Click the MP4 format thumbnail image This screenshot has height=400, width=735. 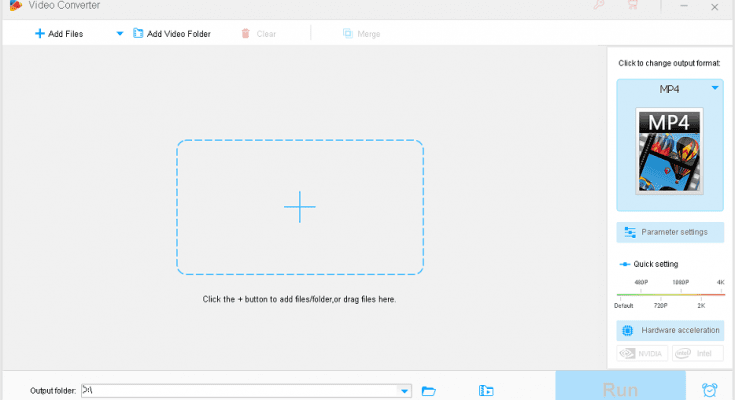[x=670, y=150]
